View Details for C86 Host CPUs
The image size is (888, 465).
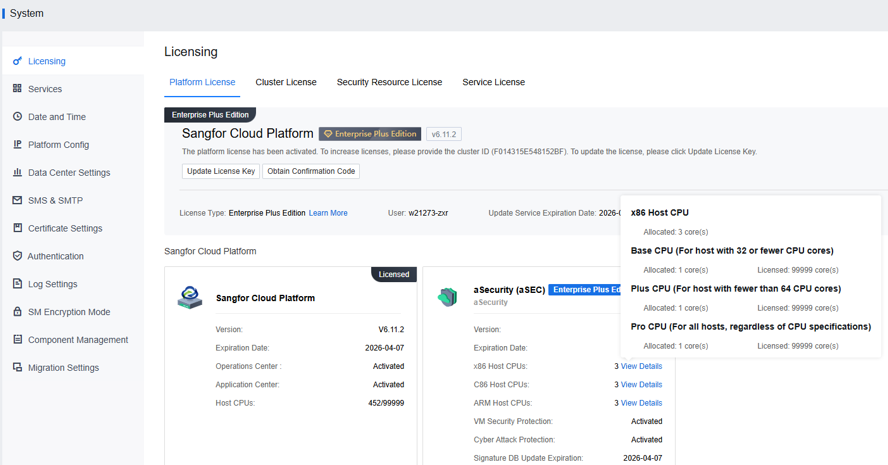click(x=641, y=385)
